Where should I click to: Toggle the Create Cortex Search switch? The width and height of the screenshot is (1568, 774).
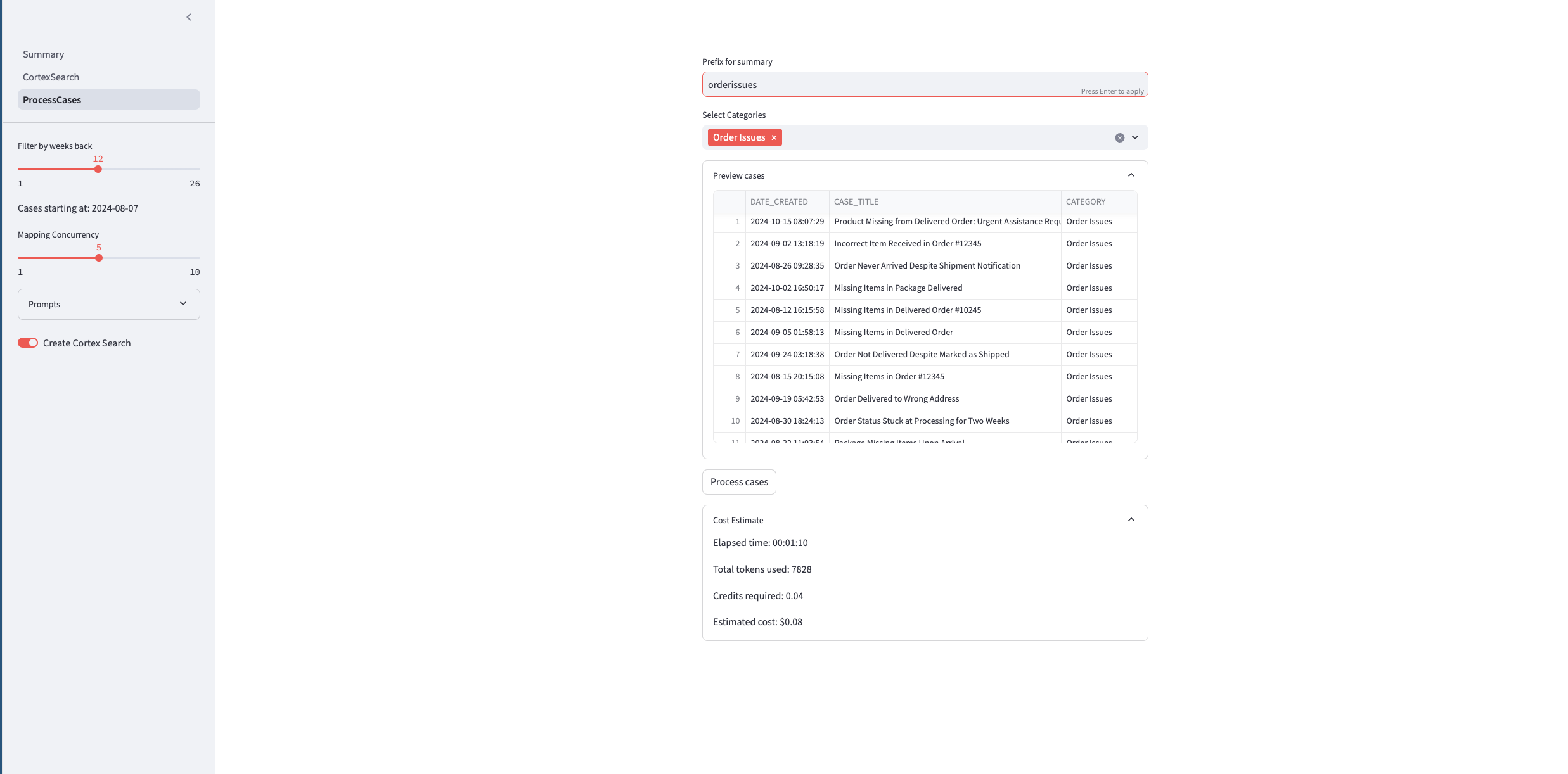coord(28,343)
